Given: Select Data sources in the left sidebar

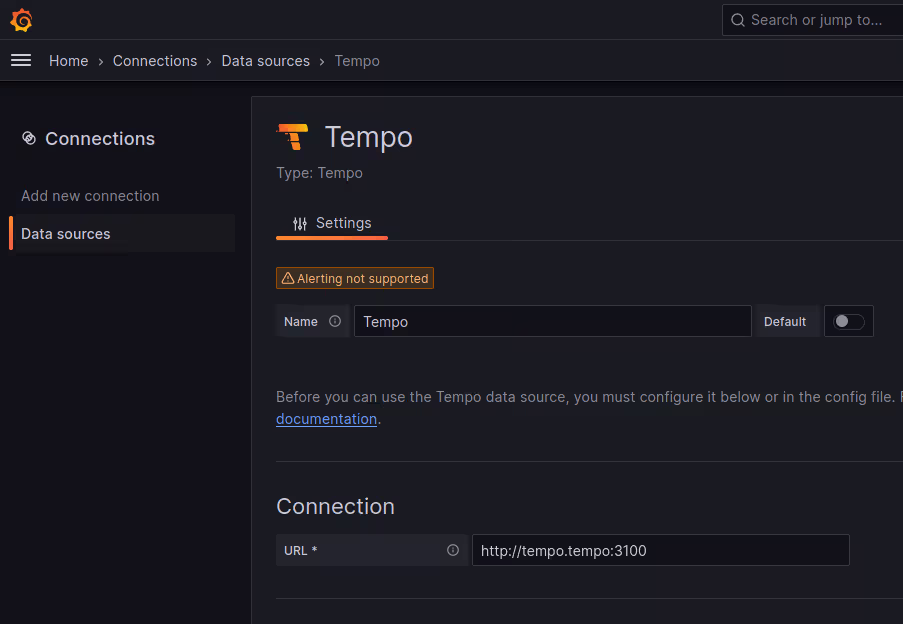Looking at the screenshot, I should click(x=66, y=234).
